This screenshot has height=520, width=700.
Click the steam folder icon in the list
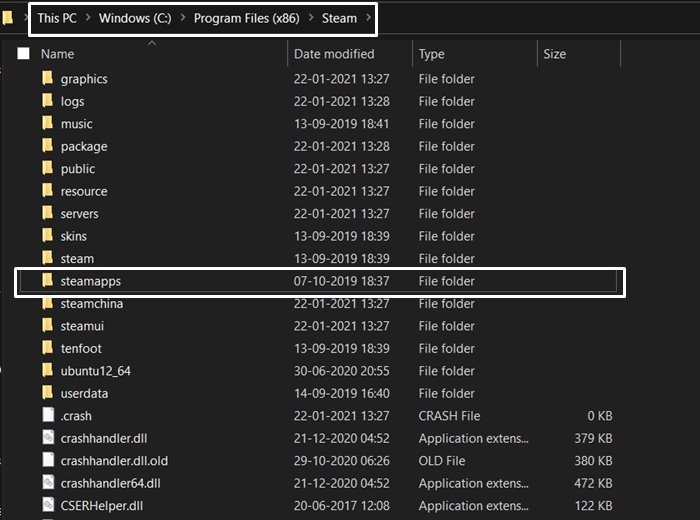47,257
